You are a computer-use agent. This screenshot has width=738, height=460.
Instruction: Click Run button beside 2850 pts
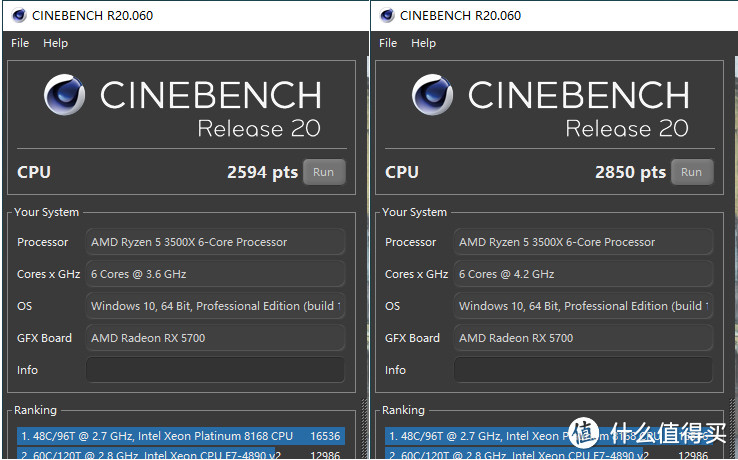692,172
